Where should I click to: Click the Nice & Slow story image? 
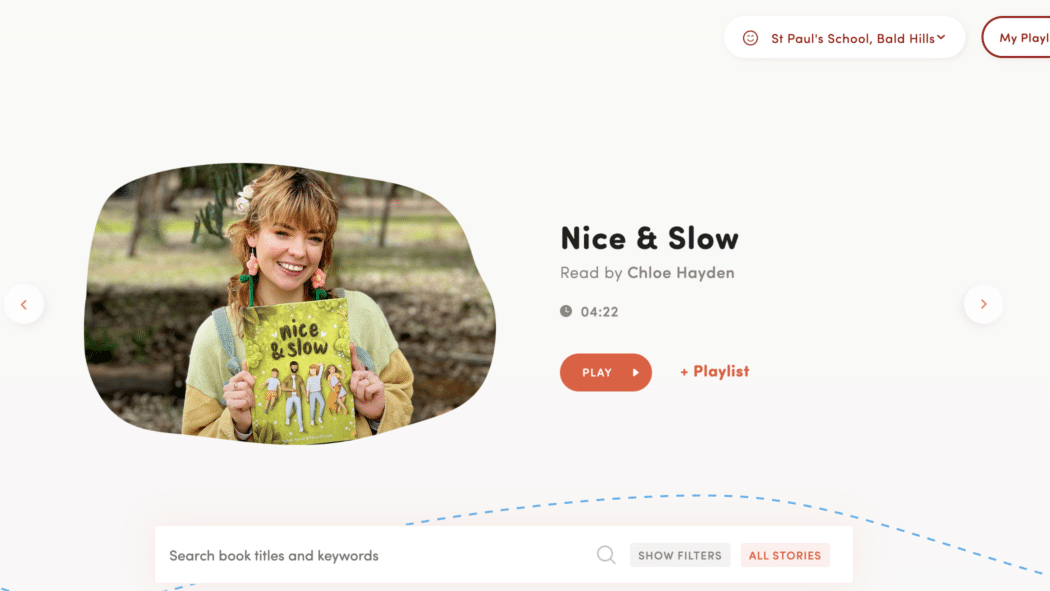click(289, 303)
